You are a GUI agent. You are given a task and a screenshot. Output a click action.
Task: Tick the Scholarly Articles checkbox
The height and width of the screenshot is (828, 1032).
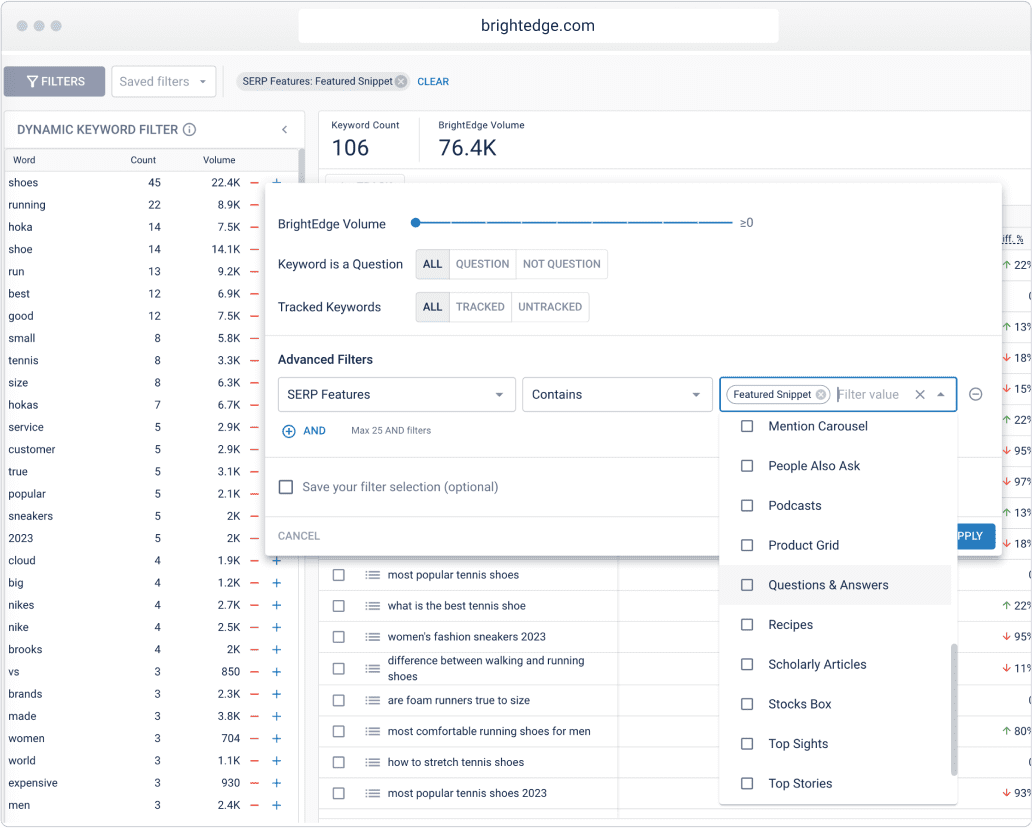point(747,665)
